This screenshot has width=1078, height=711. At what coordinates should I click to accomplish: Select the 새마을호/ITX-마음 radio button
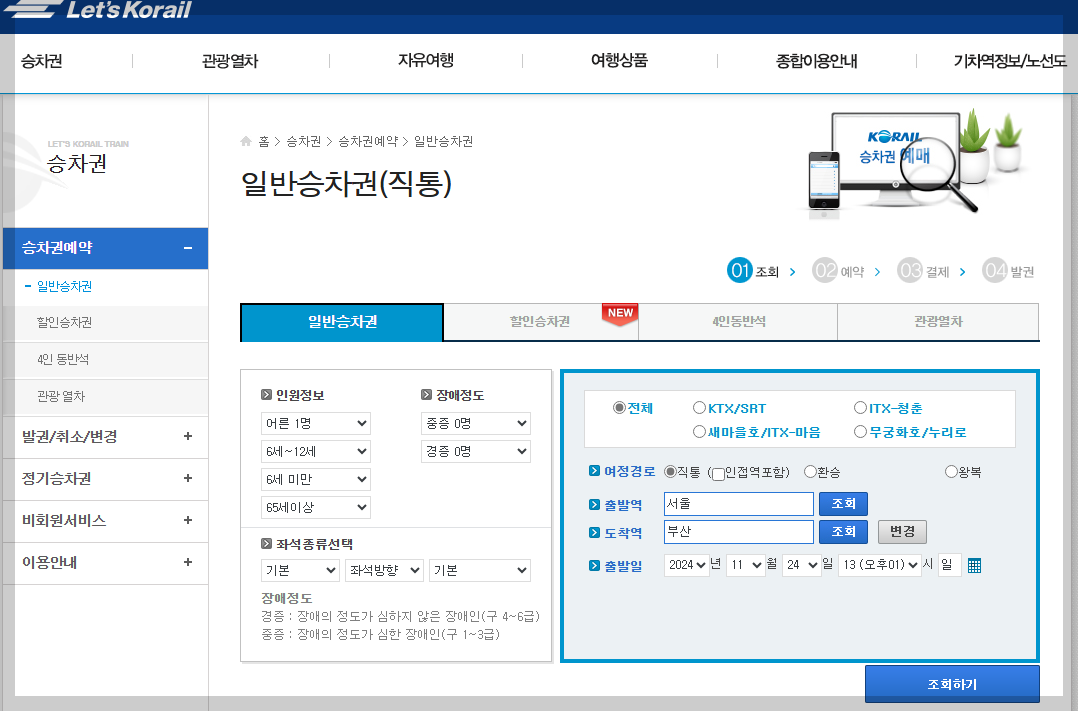tap(699, 432)
